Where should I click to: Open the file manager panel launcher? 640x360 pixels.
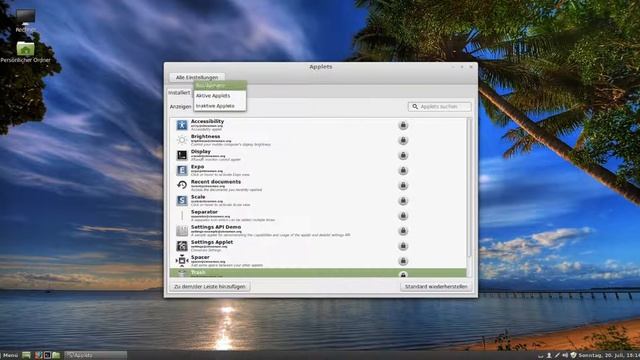point(56,356)
